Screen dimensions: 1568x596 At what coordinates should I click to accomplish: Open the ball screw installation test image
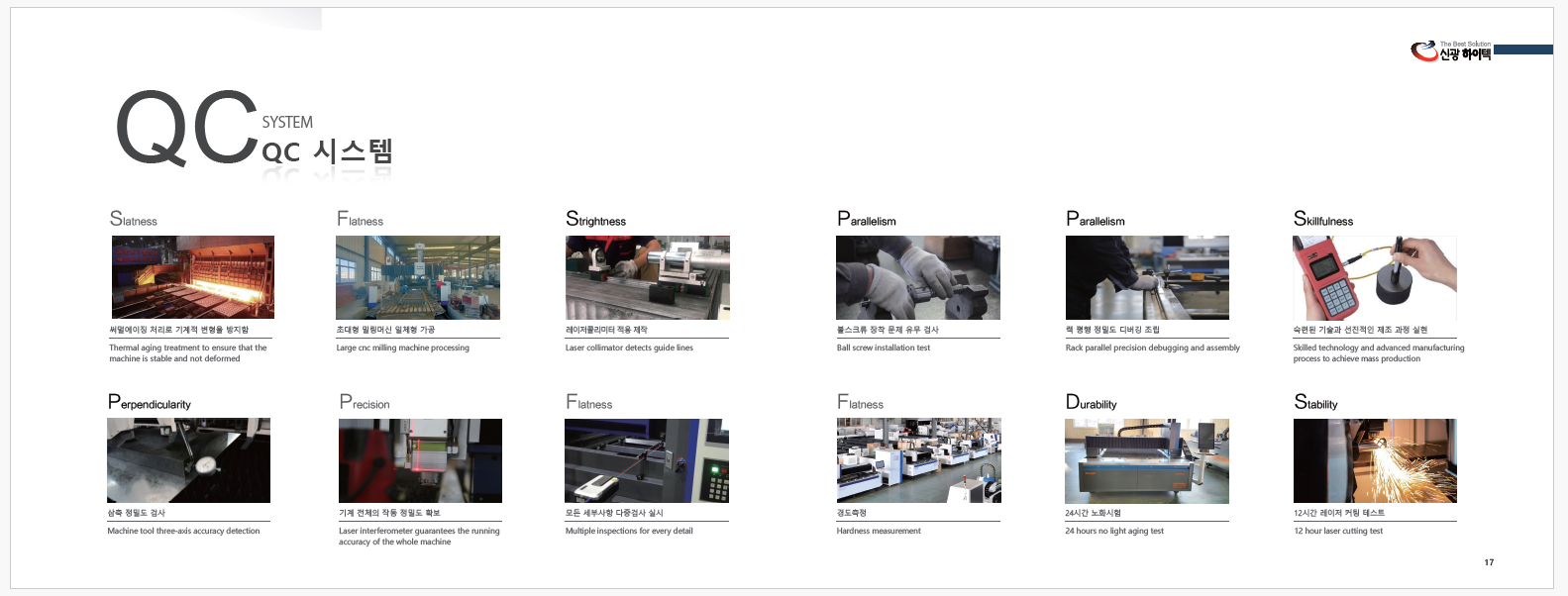917,277
